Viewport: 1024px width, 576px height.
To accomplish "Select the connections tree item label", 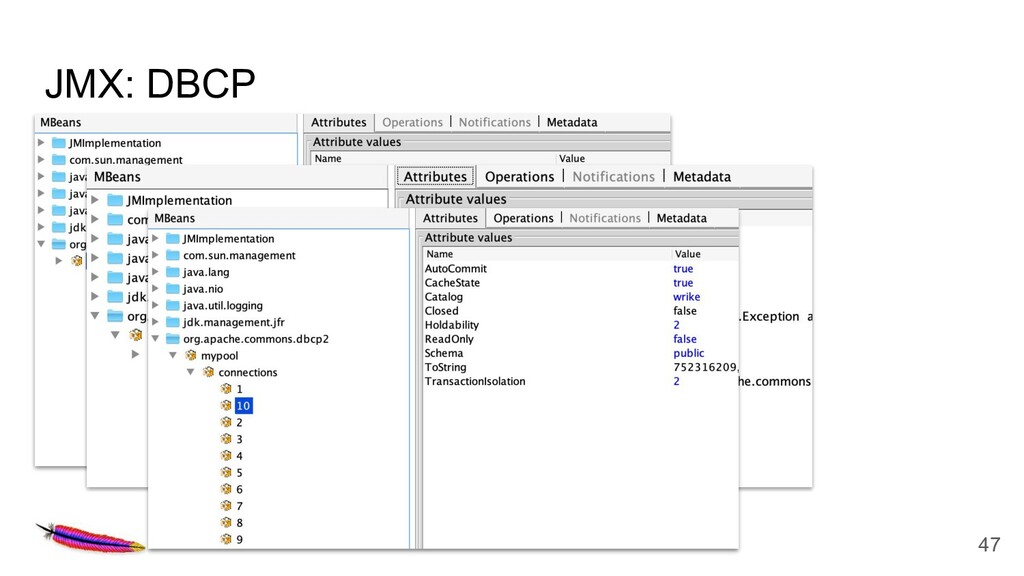I will [x=248, y=372].
